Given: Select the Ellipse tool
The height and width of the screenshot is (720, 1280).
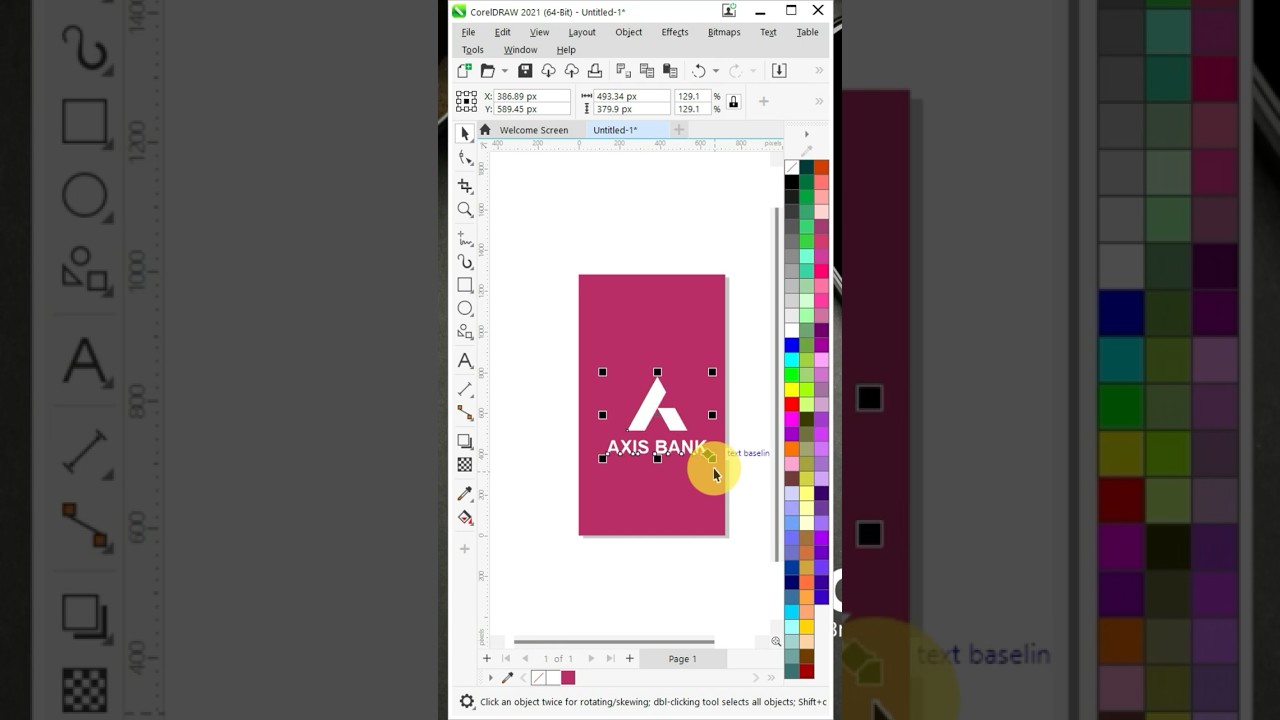Looking at the screenshot, I should click(465, 308).
